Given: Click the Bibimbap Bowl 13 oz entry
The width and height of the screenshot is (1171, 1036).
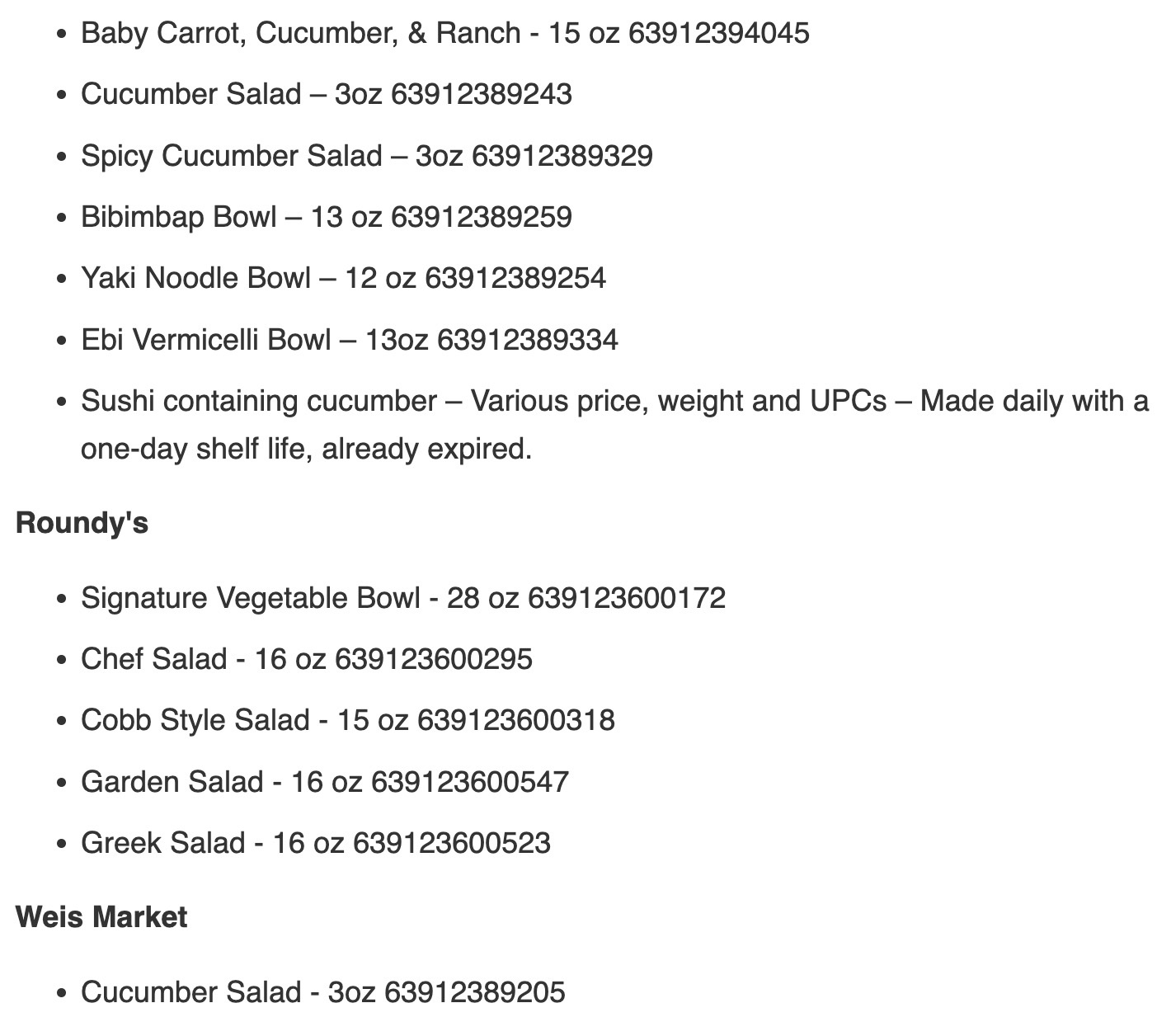Looking at the screenshot, I should (327, 217).
